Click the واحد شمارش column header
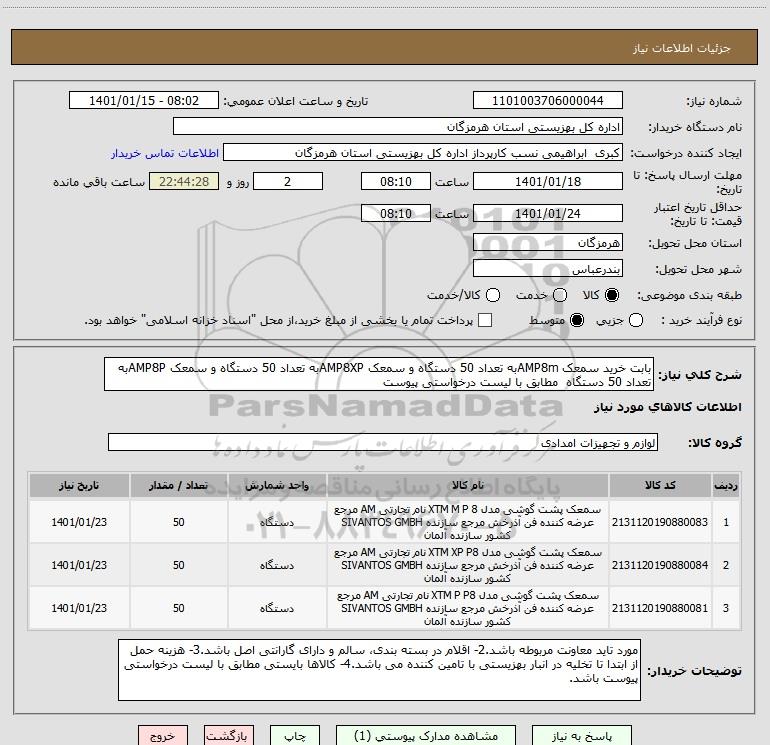 click(277, 485)
